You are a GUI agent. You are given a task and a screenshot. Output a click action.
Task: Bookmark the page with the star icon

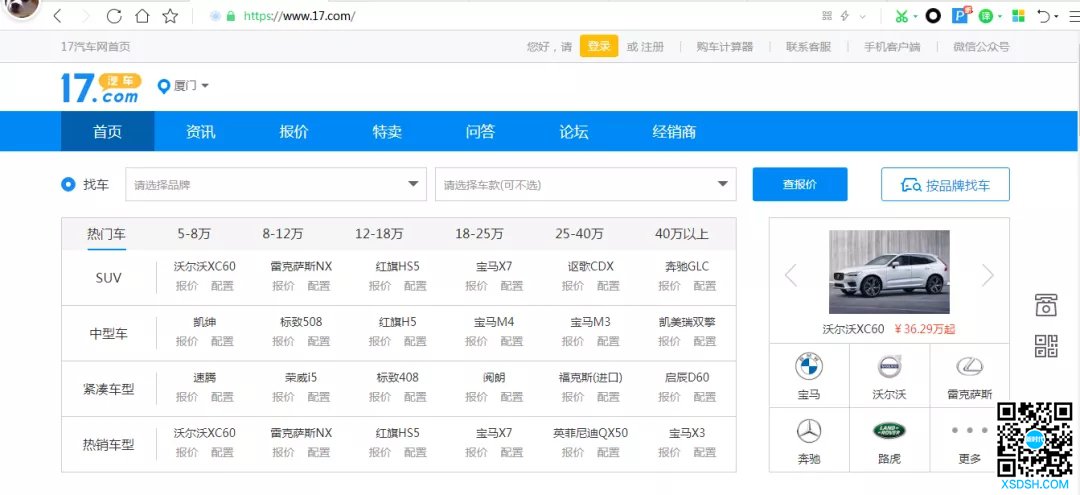[x=170, y=16]
